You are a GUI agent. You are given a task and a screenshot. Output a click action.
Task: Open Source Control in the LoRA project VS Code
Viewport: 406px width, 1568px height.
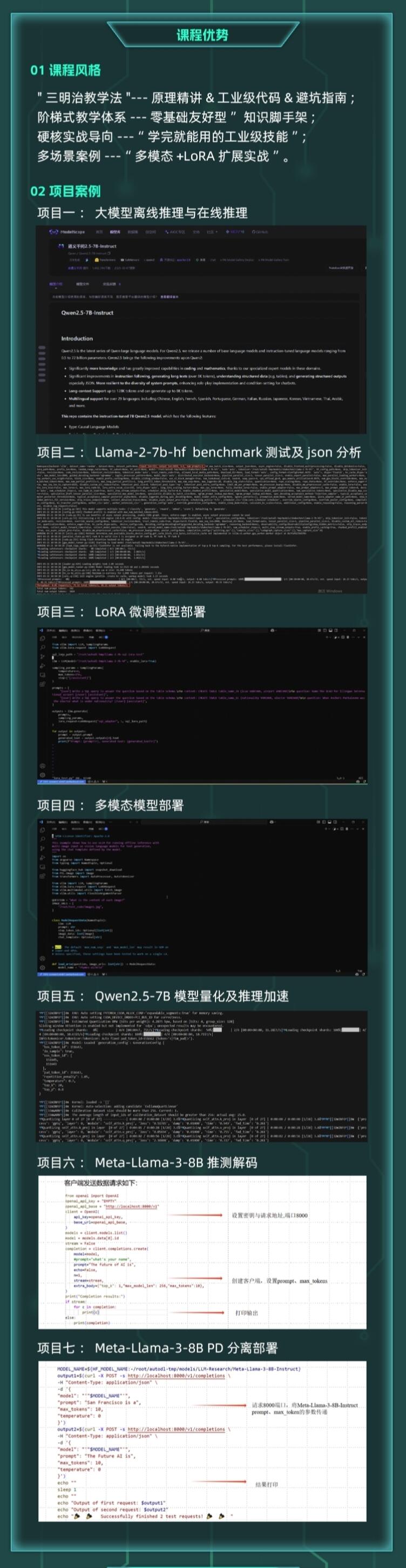coord(43,657)
